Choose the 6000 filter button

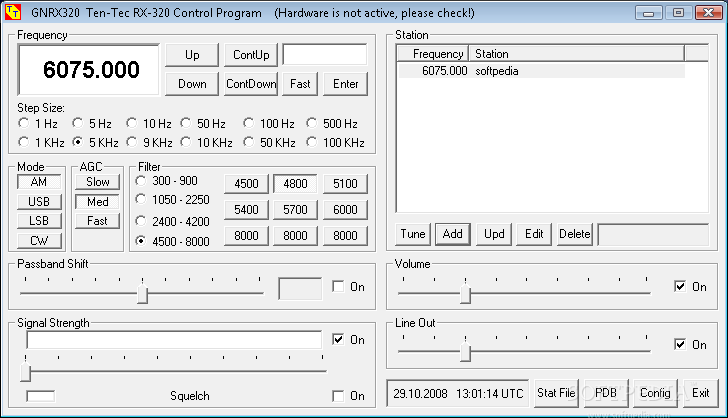(345, 210)
